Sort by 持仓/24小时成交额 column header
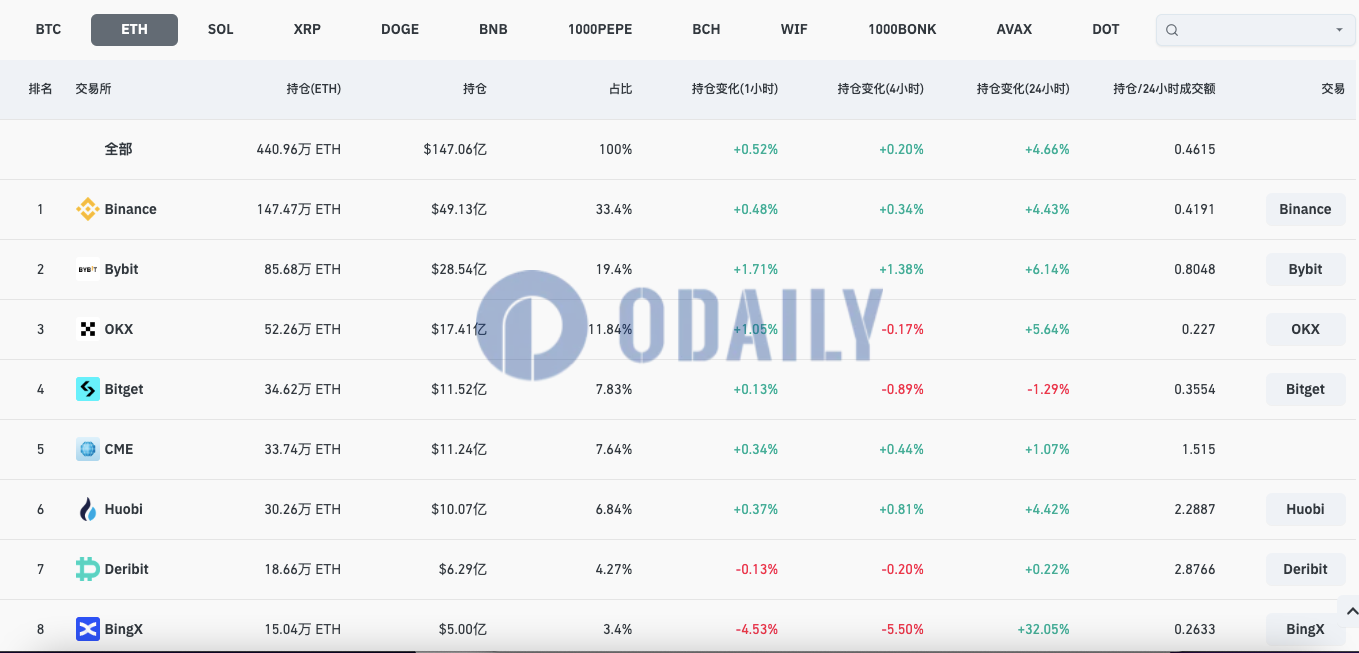 coord(1165,89)
